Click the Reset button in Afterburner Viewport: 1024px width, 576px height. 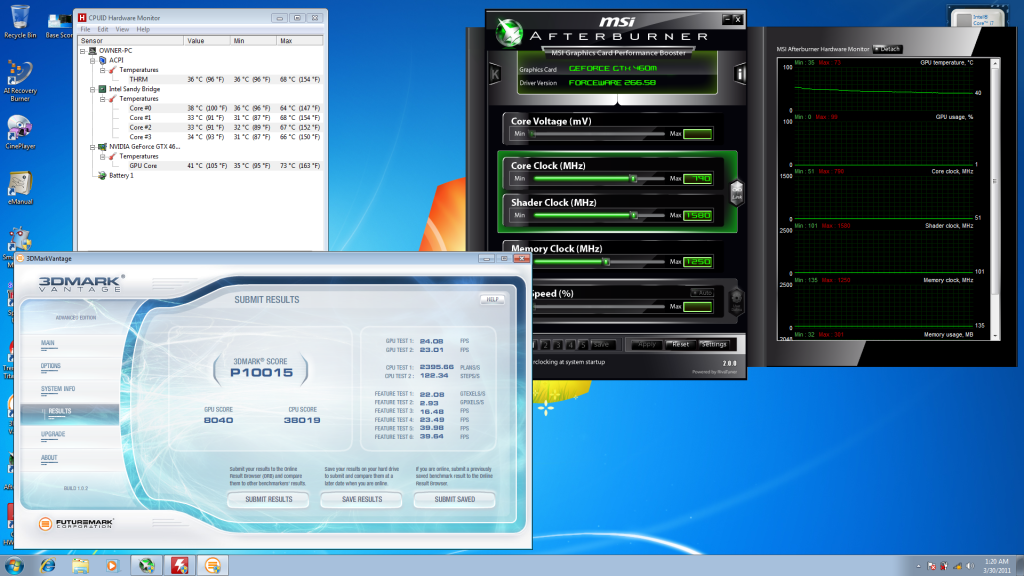[x=679, y=344]
